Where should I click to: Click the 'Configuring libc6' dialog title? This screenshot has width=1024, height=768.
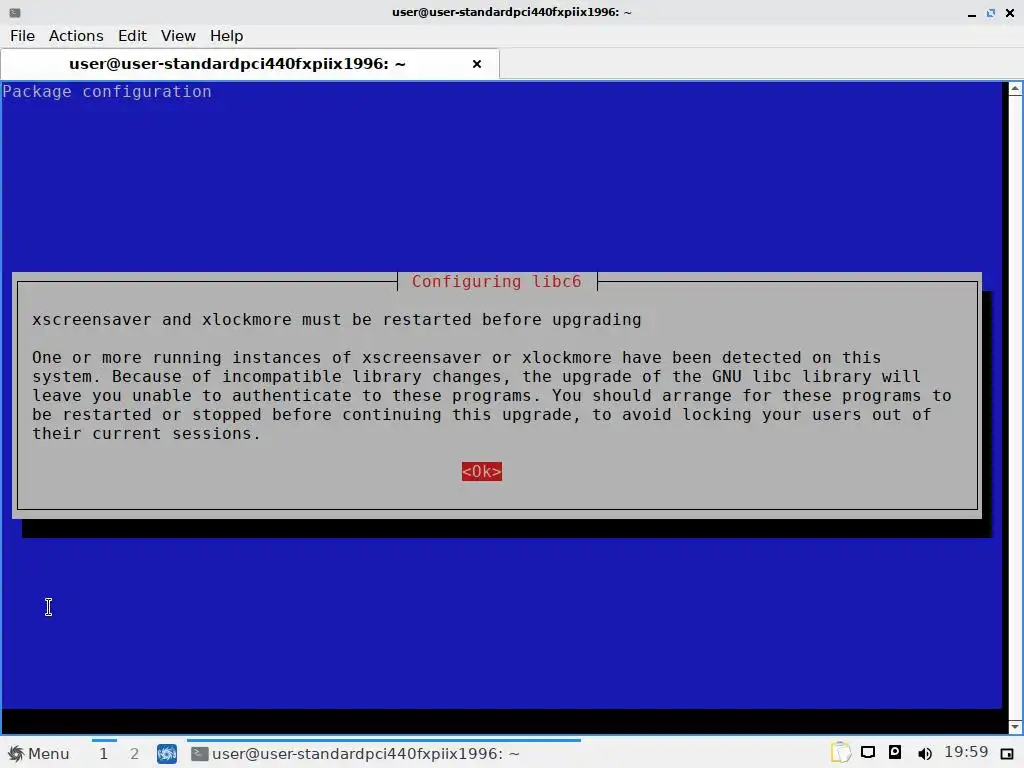[x=496, y=281]
